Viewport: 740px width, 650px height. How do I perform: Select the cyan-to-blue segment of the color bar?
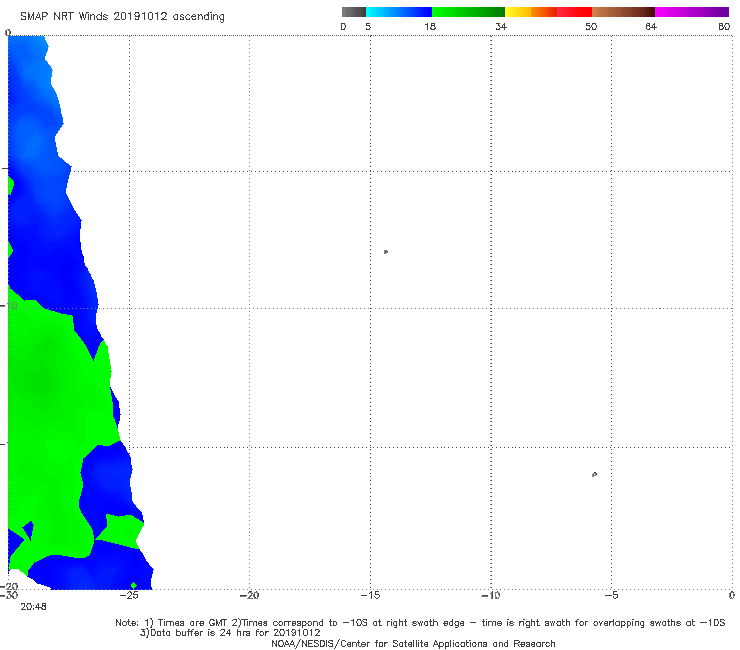click(x=399, y=12)
